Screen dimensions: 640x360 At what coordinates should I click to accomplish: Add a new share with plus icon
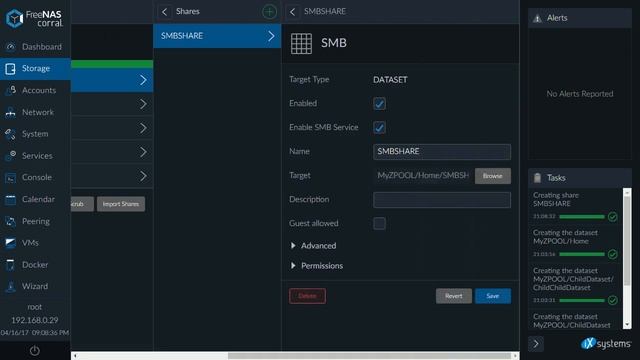269,12
